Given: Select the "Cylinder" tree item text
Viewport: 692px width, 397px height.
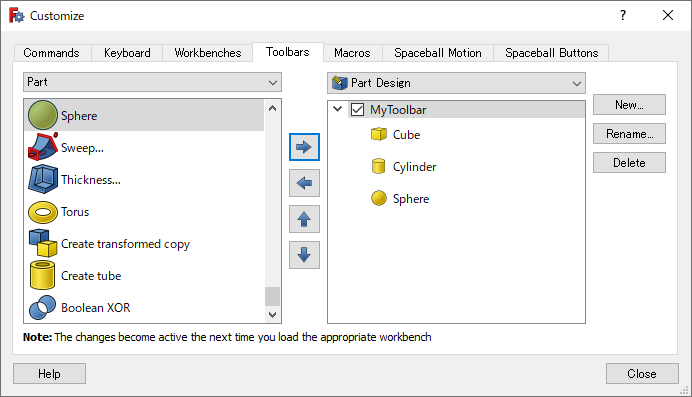Looking at the screenshot, I should click(x=414, y=167).
